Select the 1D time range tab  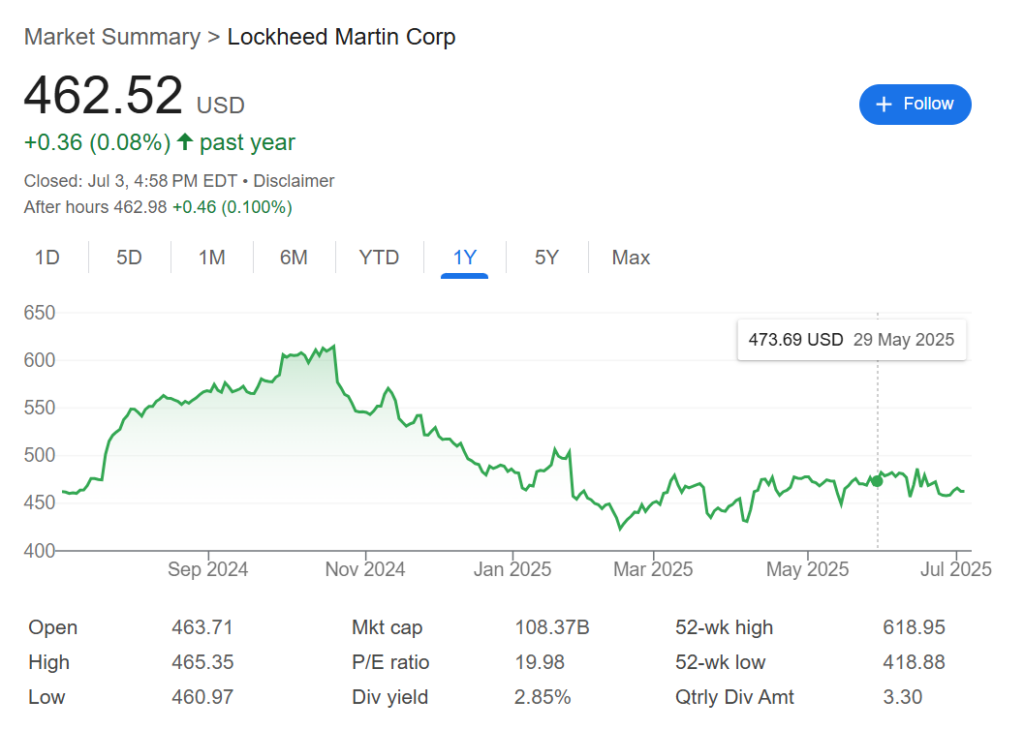click(47, 257)
